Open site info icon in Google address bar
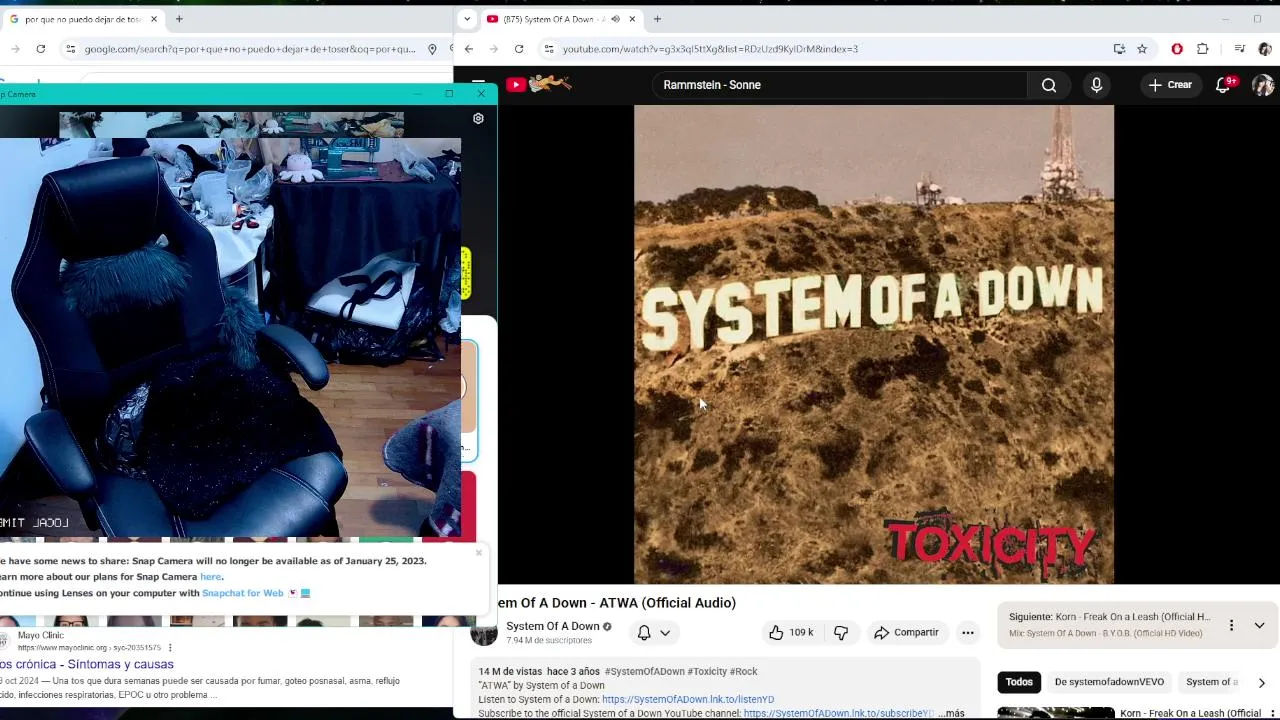This screenshot has height=720, width=1280. tap(70, 49)
